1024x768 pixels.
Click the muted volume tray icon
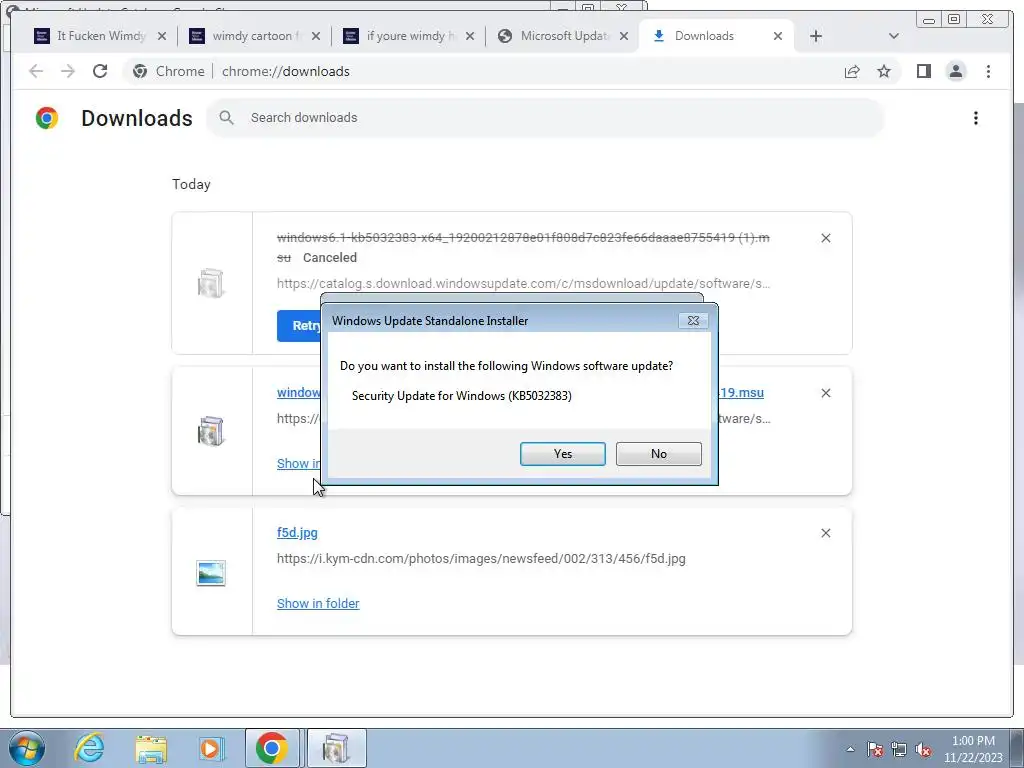pyautogui.click(x=923, y=749)
